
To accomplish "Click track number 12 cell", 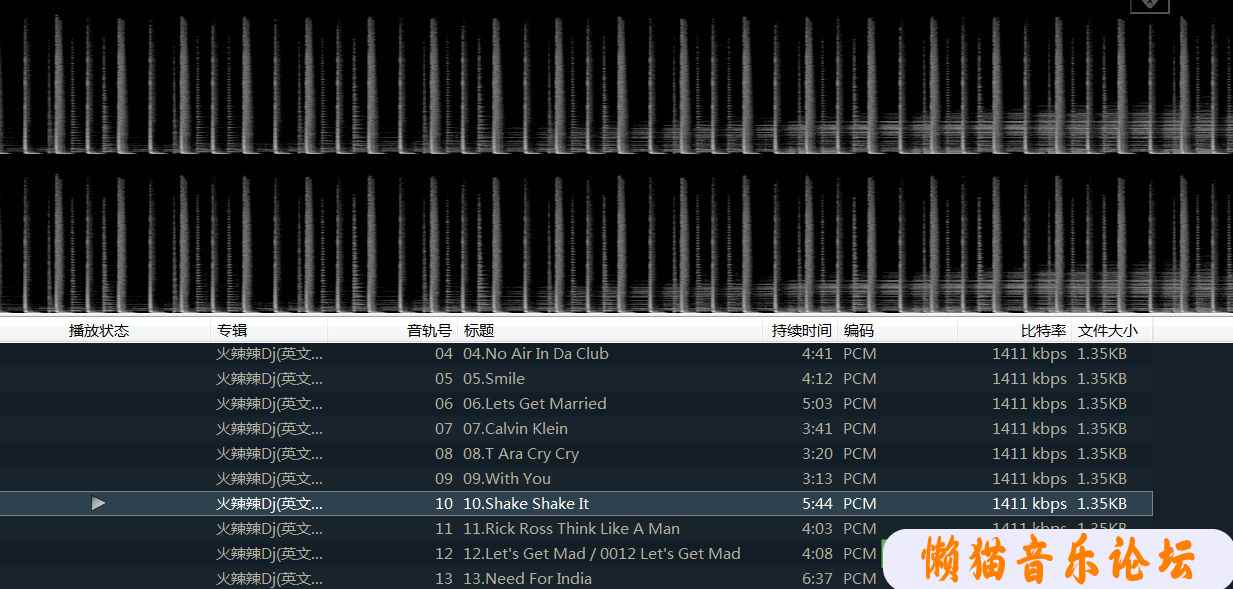I will click(444, 553).
